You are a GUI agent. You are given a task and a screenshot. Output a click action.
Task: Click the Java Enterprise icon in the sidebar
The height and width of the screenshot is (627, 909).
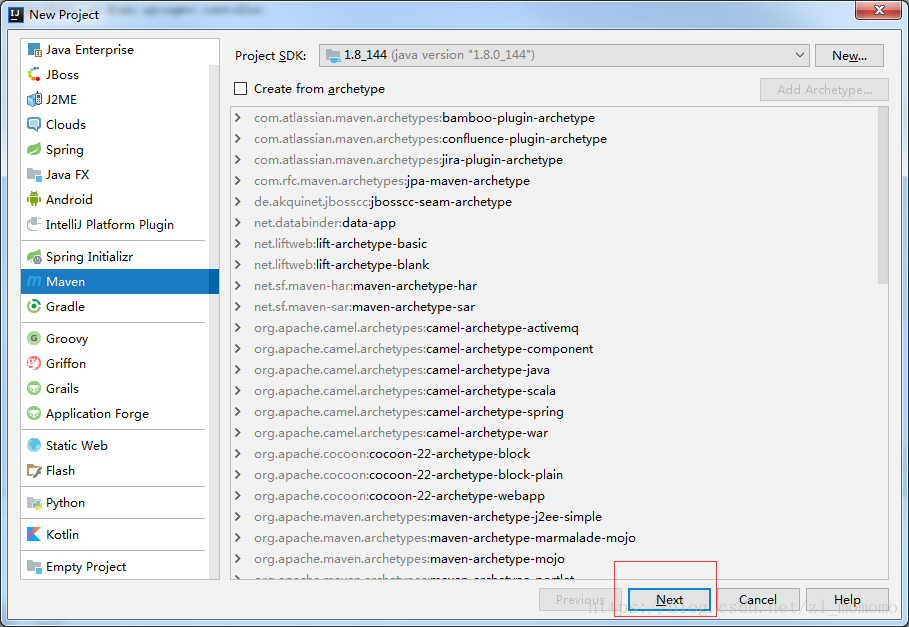tap(34, 50)
